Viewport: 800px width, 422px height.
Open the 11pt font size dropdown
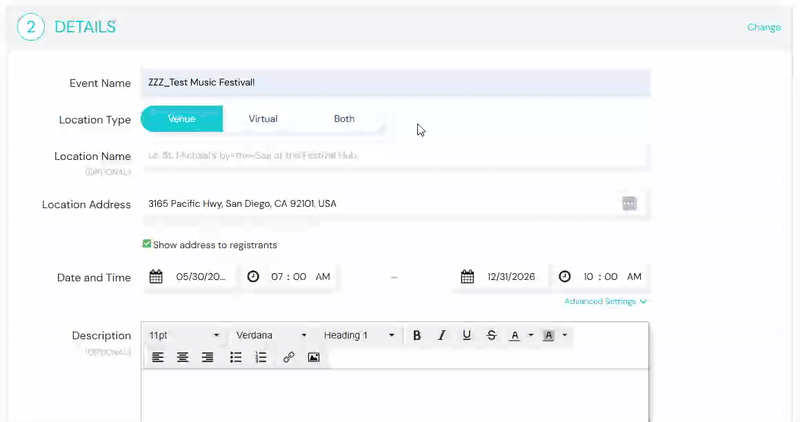[x=184, y=335]
